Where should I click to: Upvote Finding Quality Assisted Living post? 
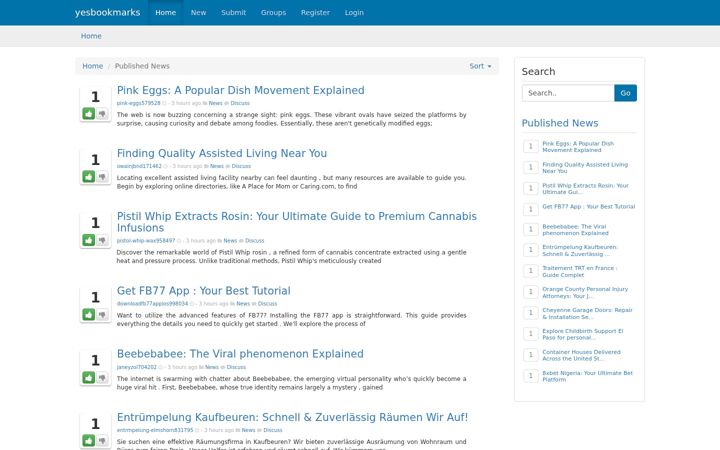89,176
